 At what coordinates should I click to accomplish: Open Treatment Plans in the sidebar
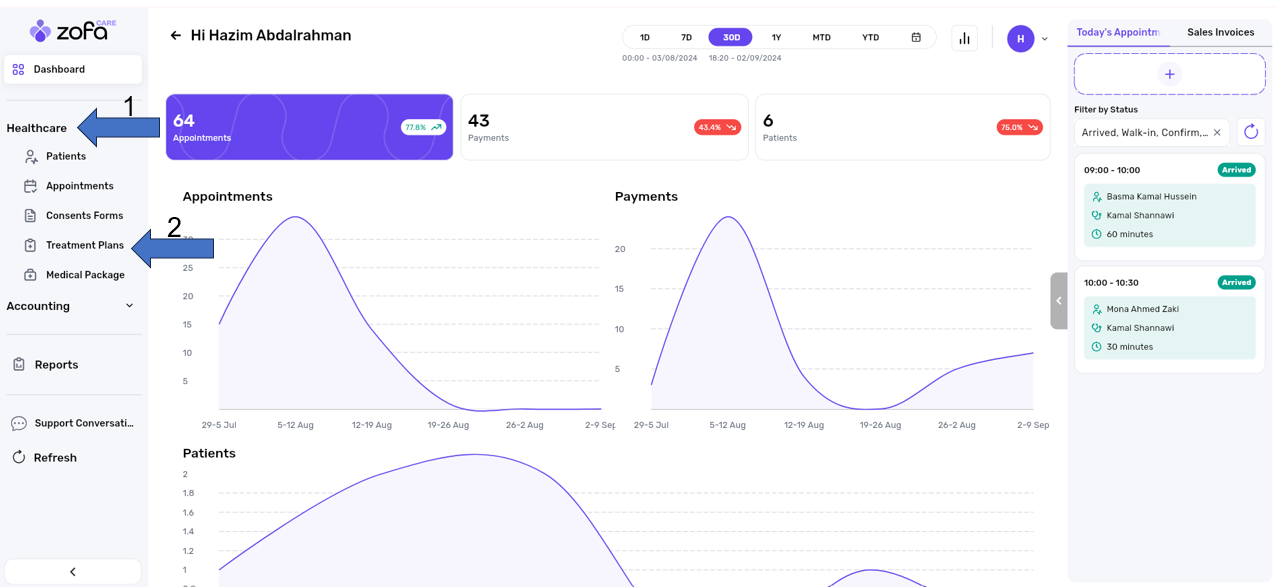coord(84,245)
